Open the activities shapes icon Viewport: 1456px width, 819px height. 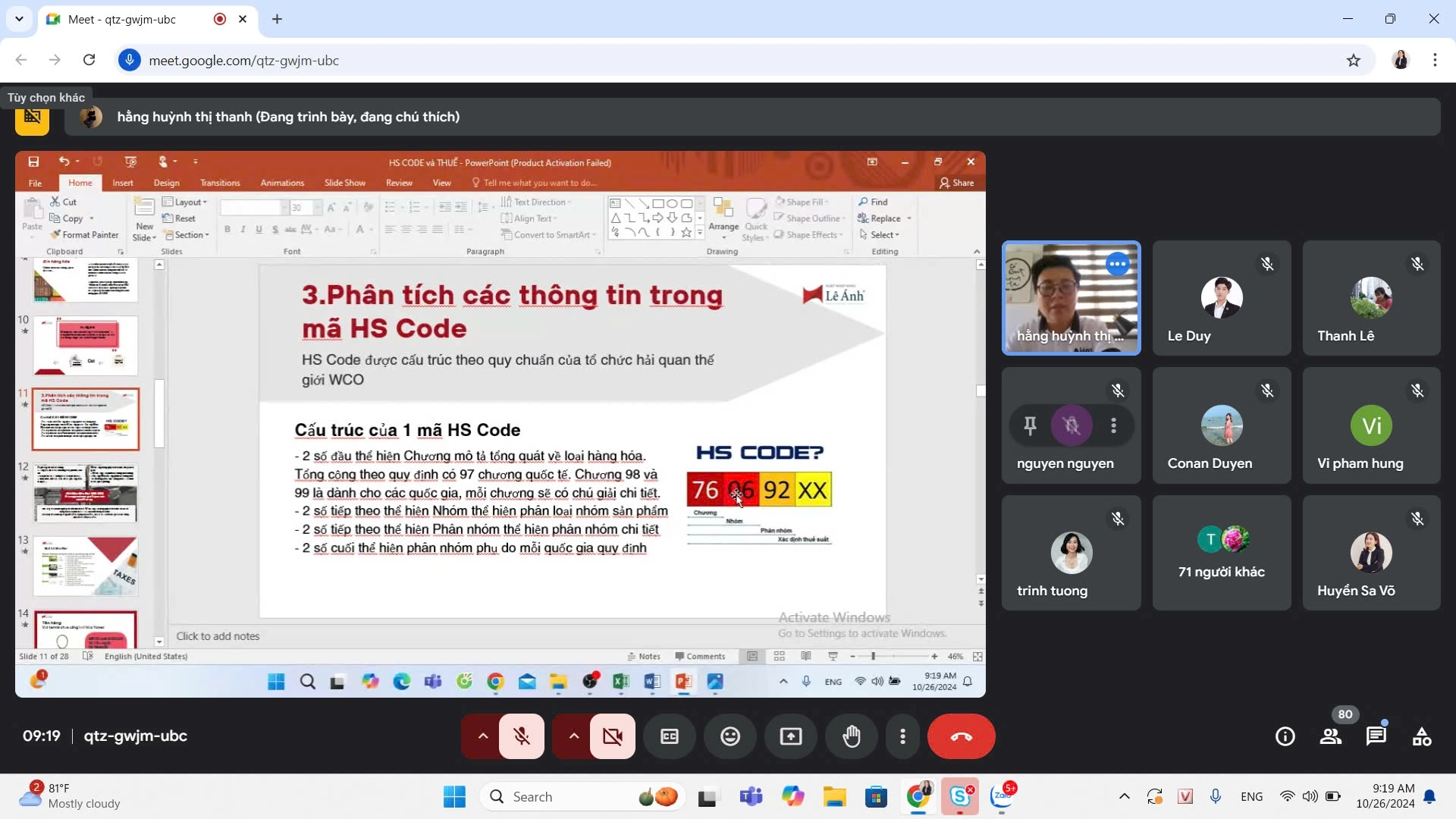click(1421, 736)
